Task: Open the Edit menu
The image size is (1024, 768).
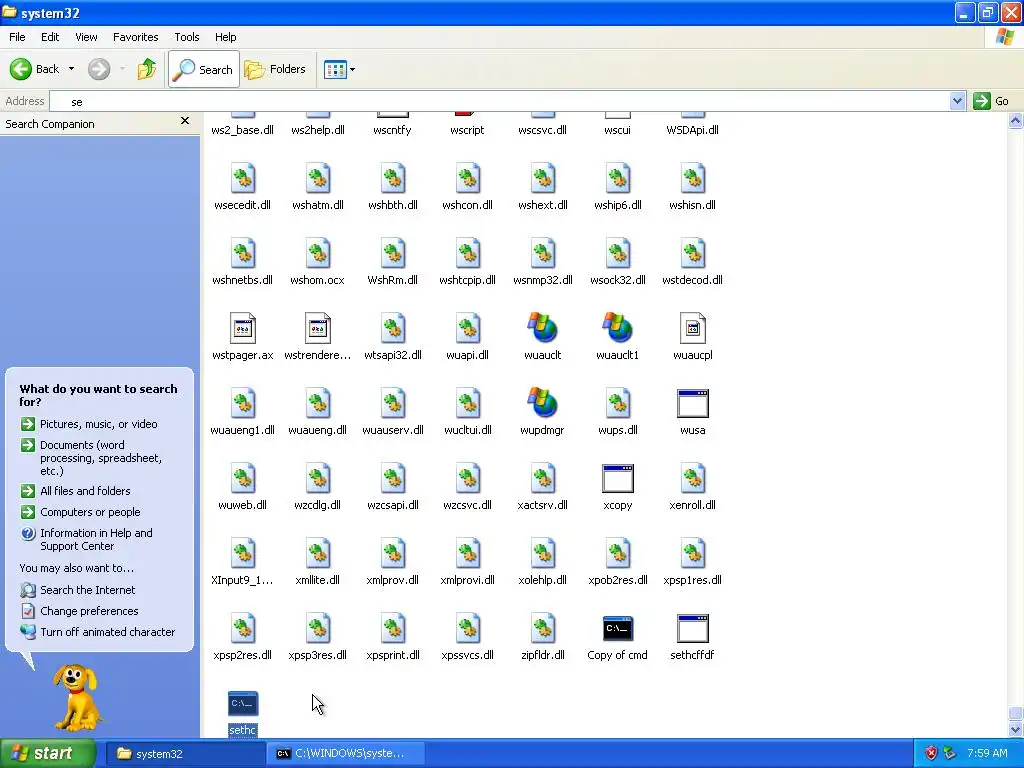Action: [50, 37]
